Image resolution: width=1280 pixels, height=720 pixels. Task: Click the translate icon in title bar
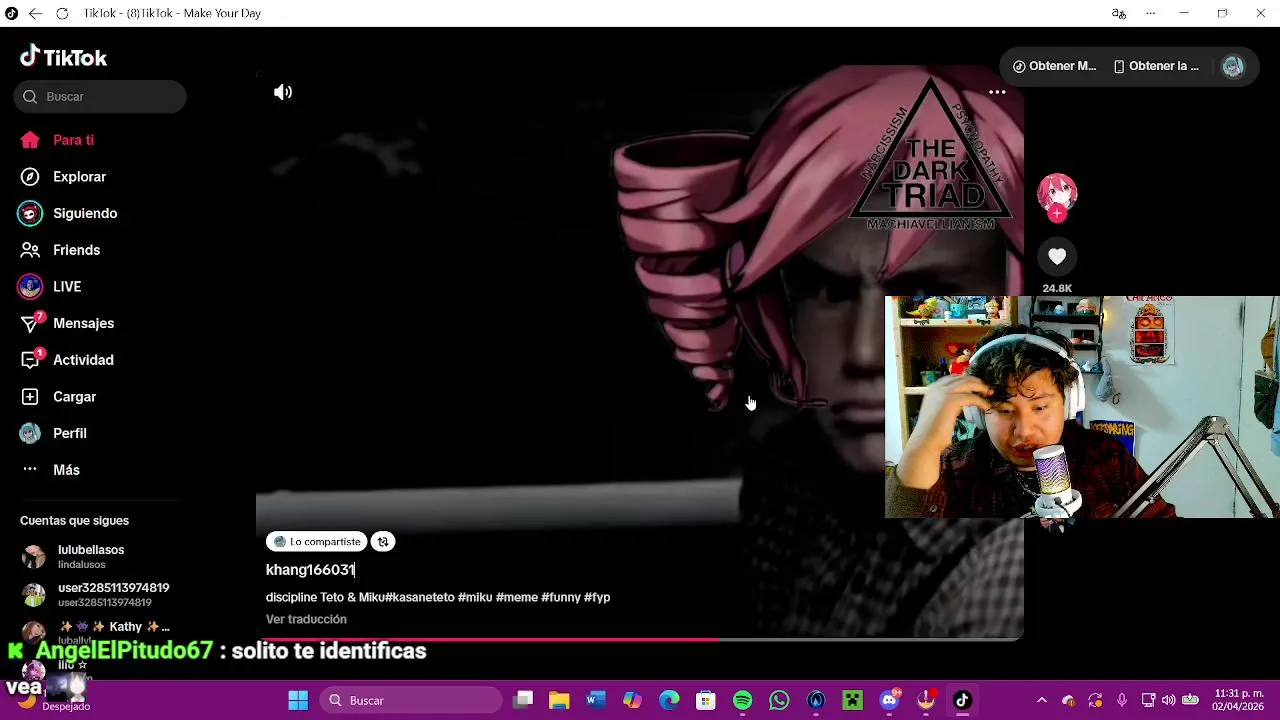point(1119,13)
